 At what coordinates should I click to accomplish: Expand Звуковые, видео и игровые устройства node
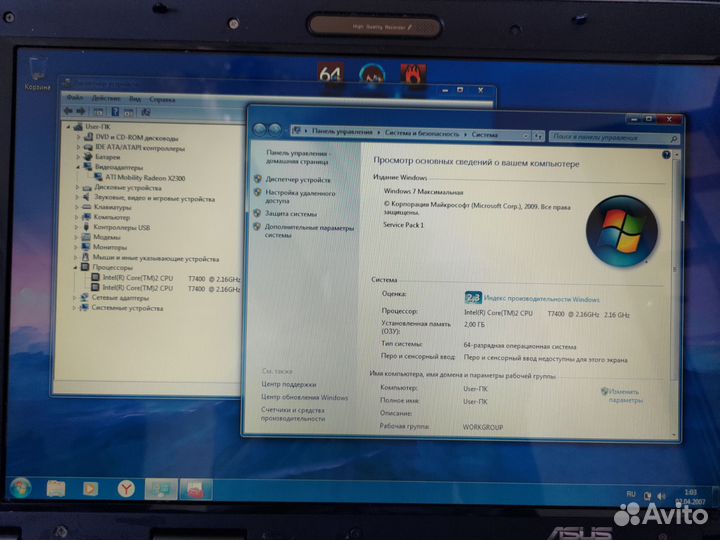pyautogui.click(x=77, y=198)
